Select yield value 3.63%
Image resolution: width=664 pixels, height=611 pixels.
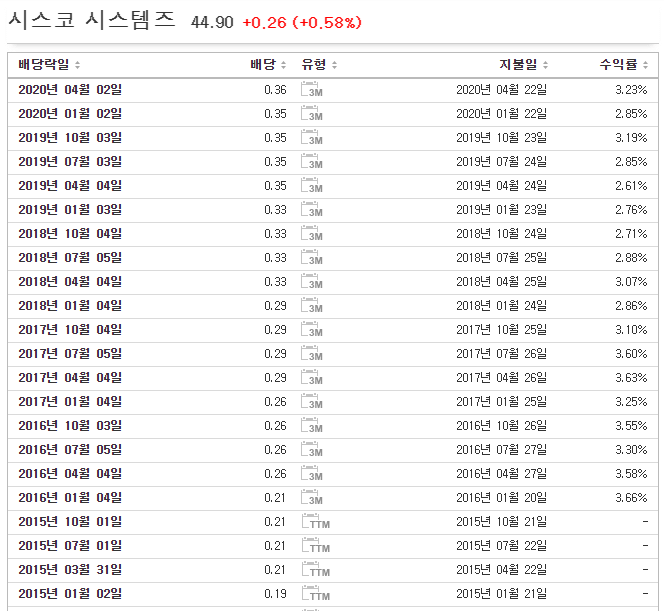(631, 377)
